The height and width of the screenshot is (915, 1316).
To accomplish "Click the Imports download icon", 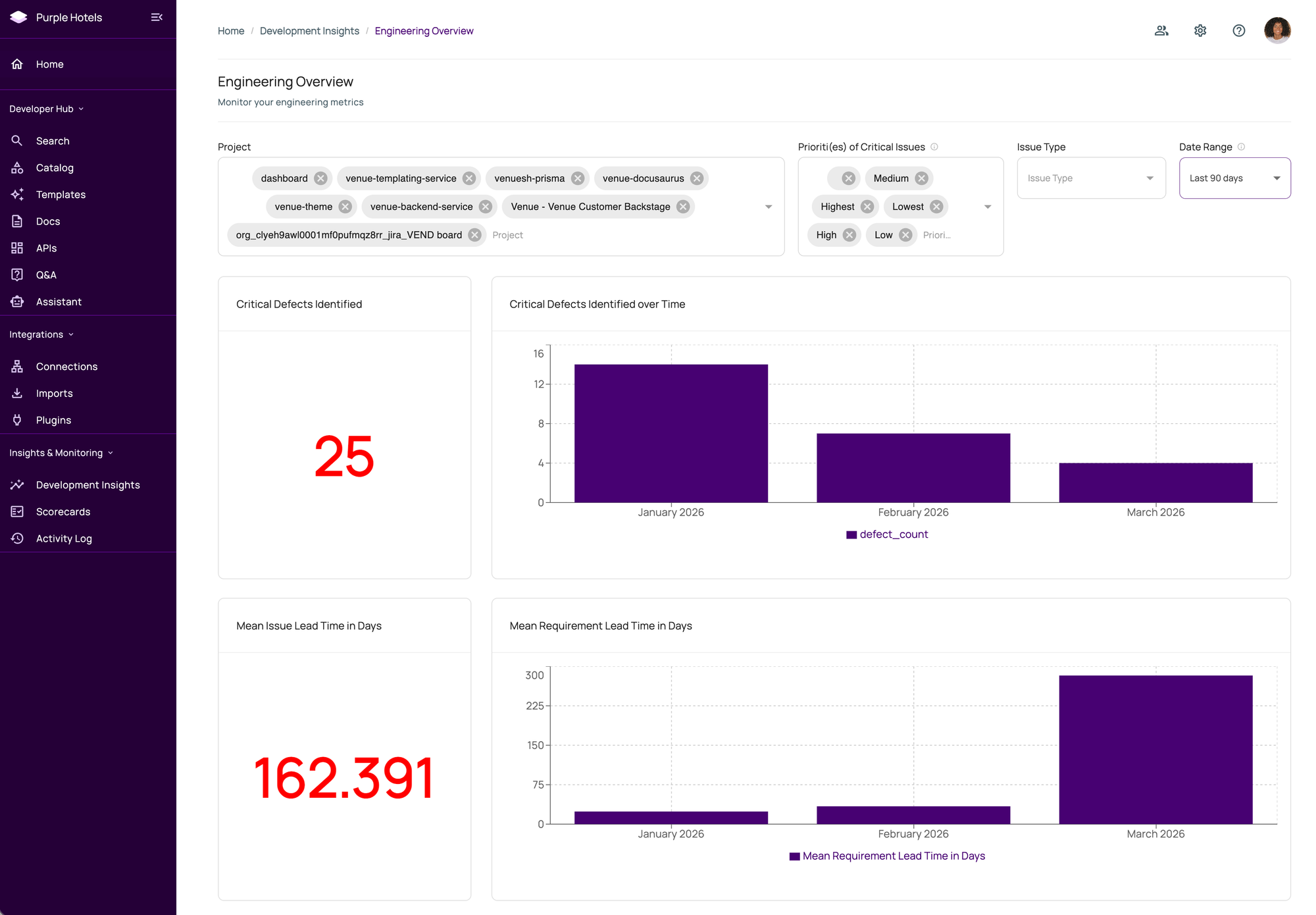I will click(x=17, y=394).
